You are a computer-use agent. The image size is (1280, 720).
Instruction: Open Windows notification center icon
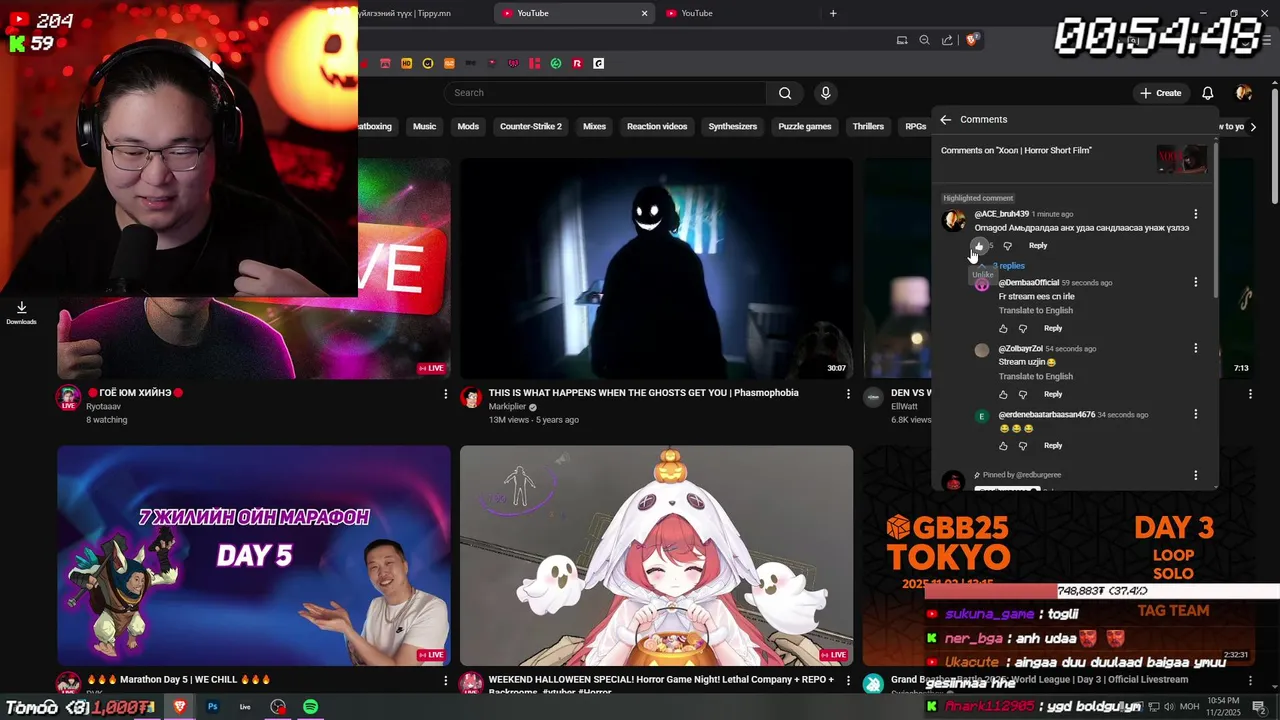(x=1259, y=707)
